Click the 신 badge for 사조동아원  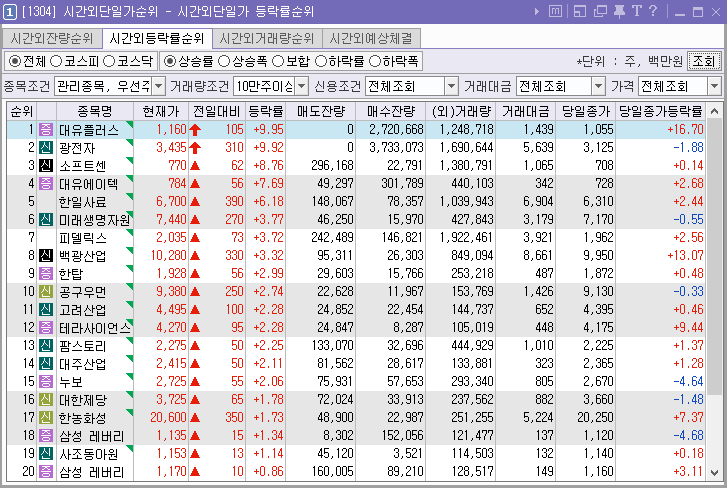coord(46,453)
